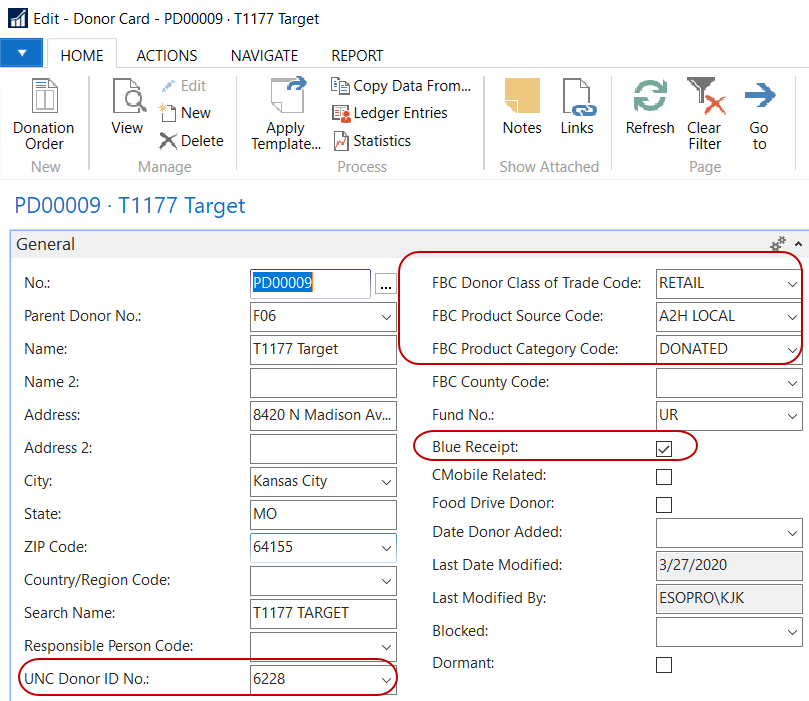
Task: Click the Ledger Entries button
Action: (x=389, y=113)
